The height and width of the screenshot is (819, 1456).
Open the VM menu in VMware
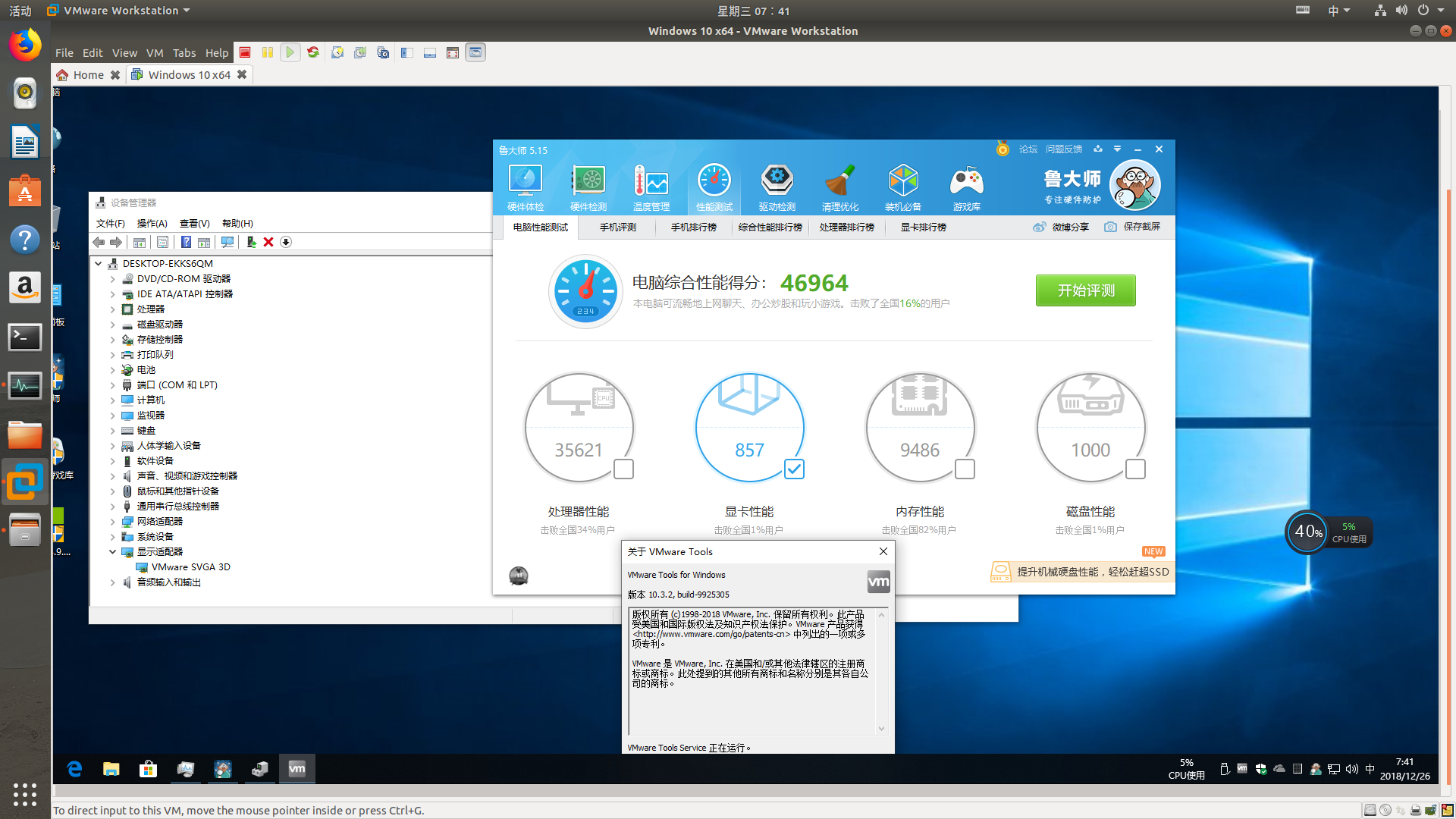(155, 53)
